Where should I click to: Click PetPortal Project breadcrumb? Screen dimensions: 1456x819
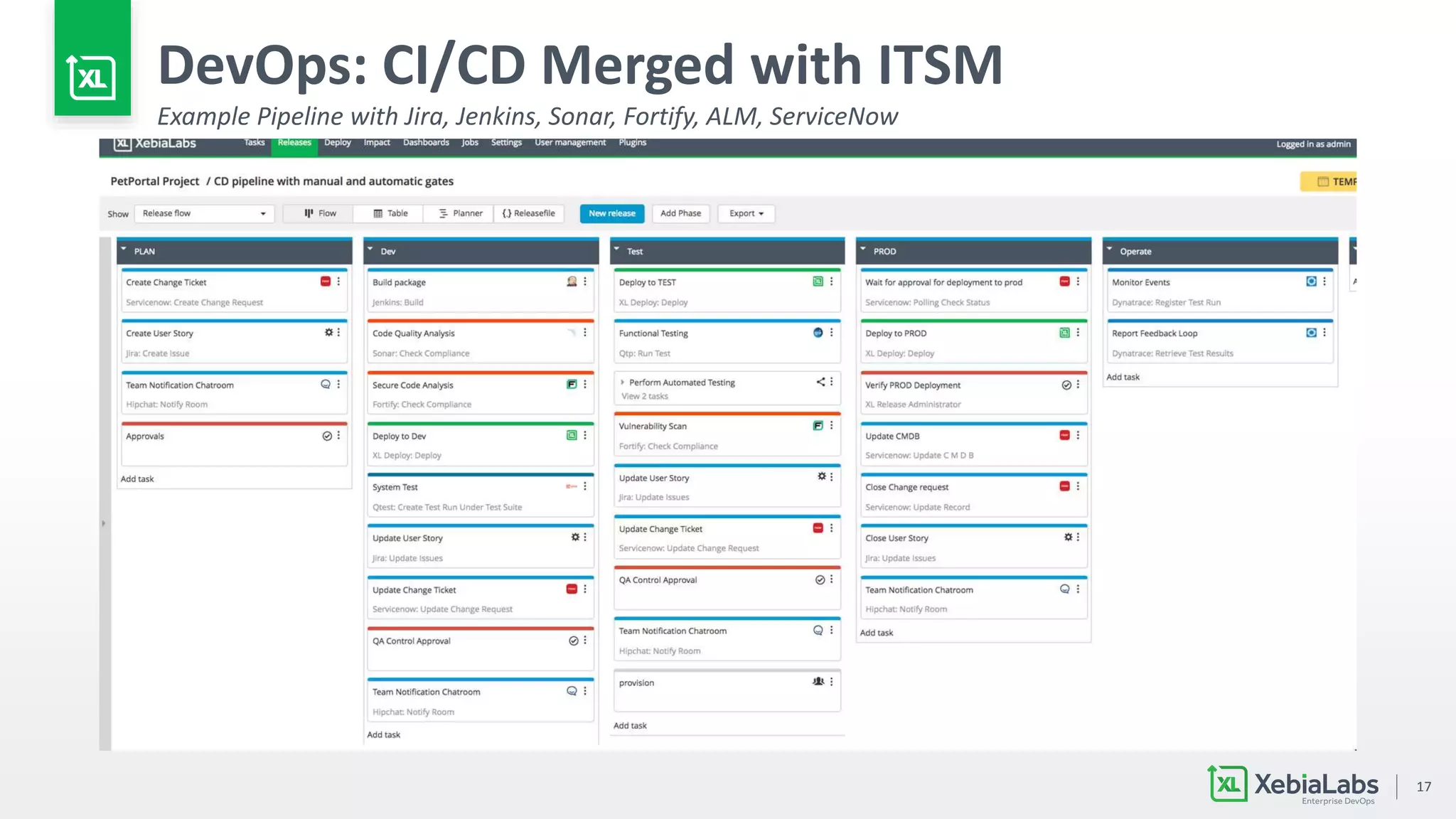[x=155, y=181]
